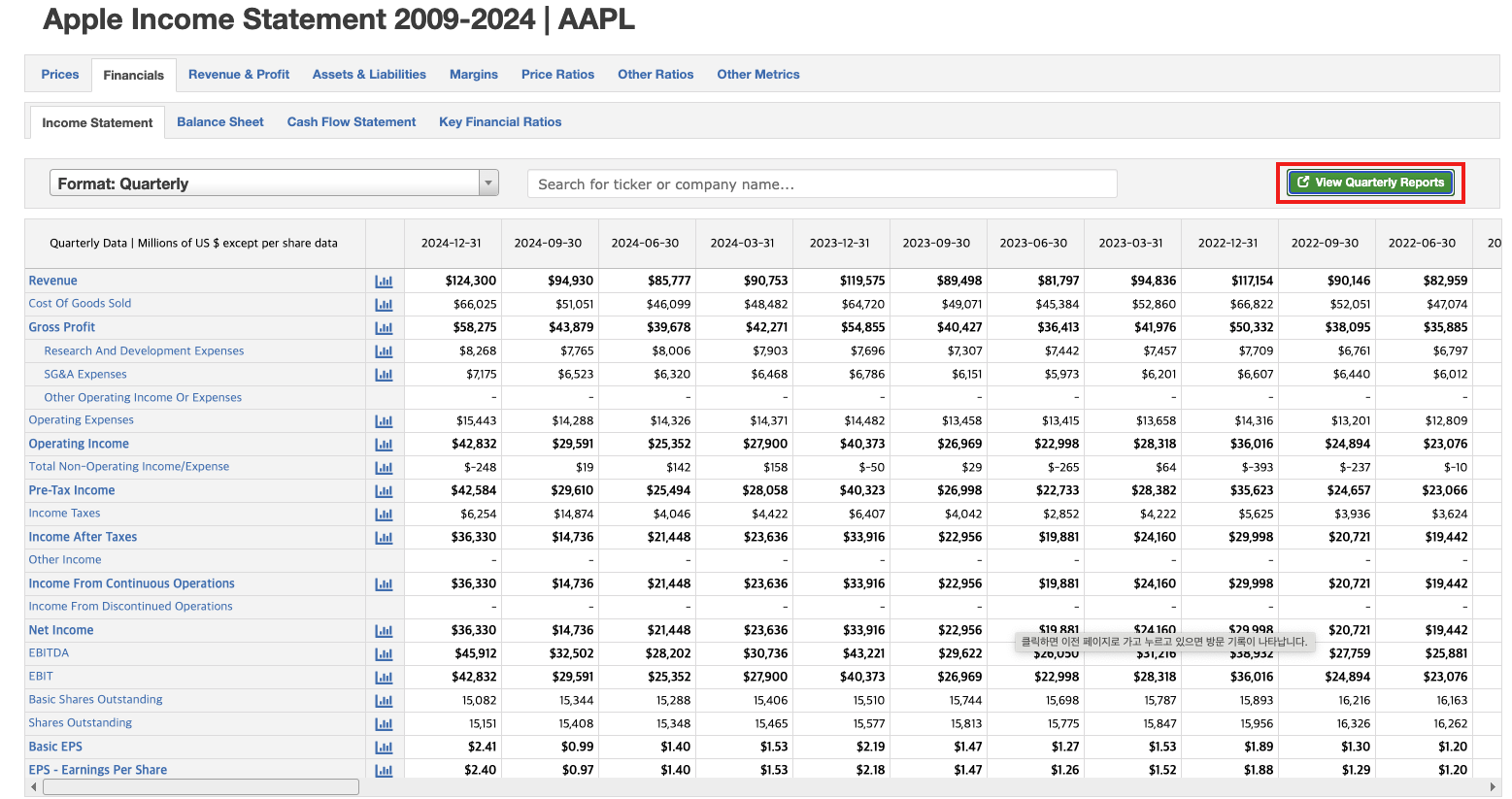This screenshot has height=799, width=1512.
Task: Open the Other Operating Income Or Expenses link
Action: coord(143,397)
